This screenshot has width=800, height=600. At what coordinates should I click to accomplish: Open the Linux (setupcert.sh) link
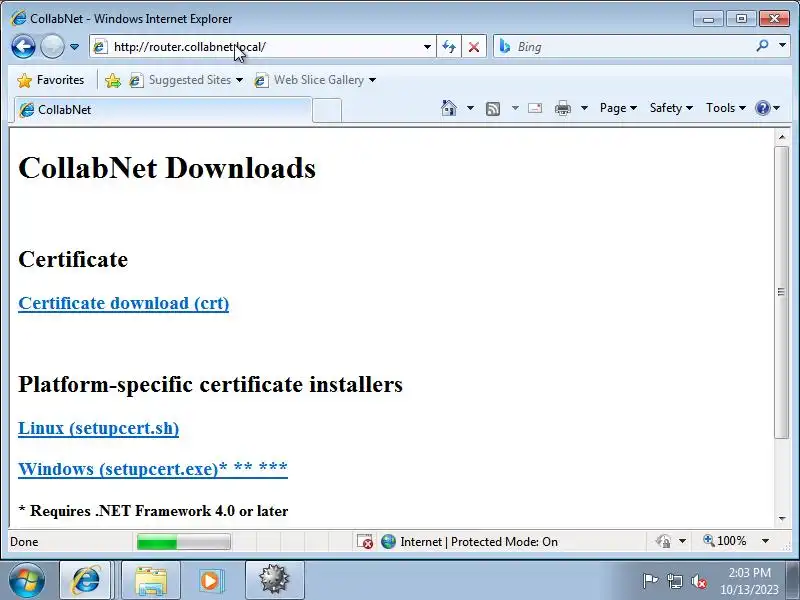coord(98,428)
